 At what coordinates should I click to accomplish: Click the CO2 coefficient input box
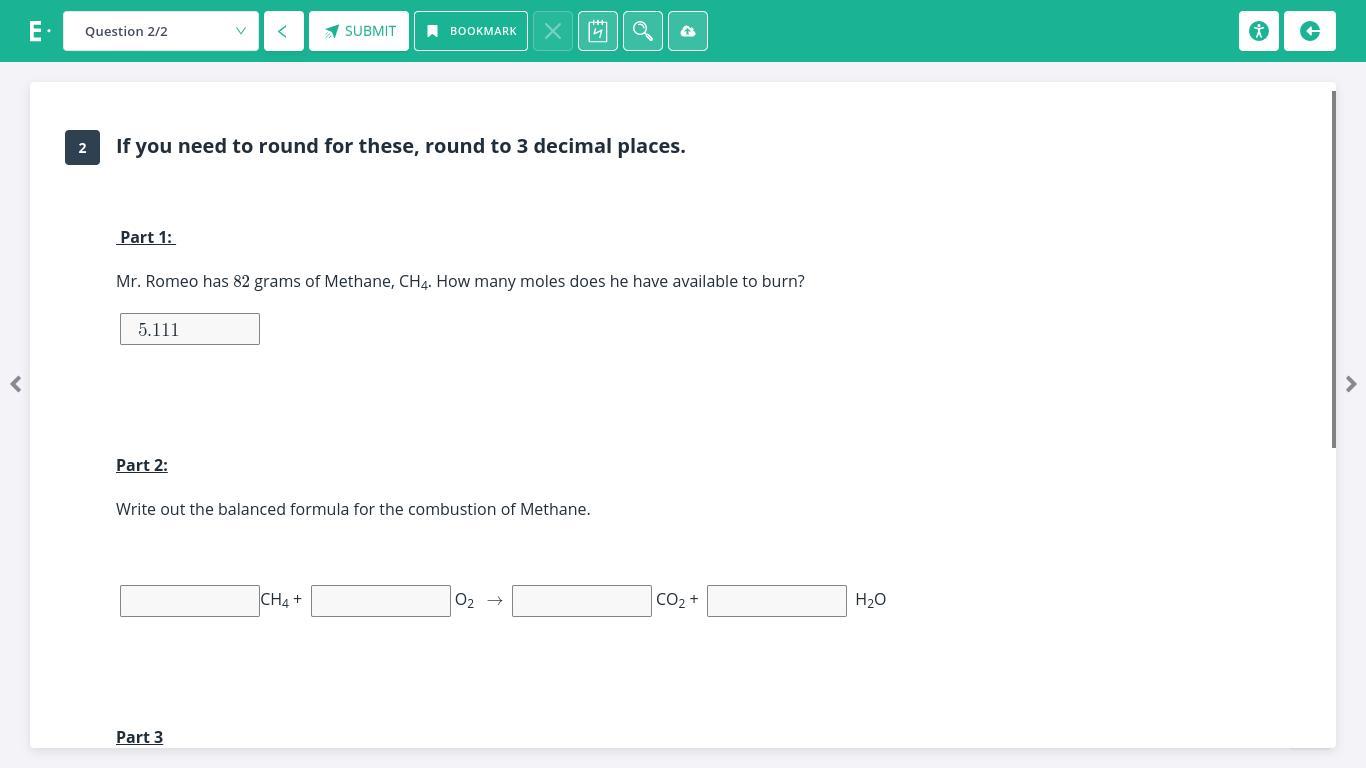pos(582,601)
